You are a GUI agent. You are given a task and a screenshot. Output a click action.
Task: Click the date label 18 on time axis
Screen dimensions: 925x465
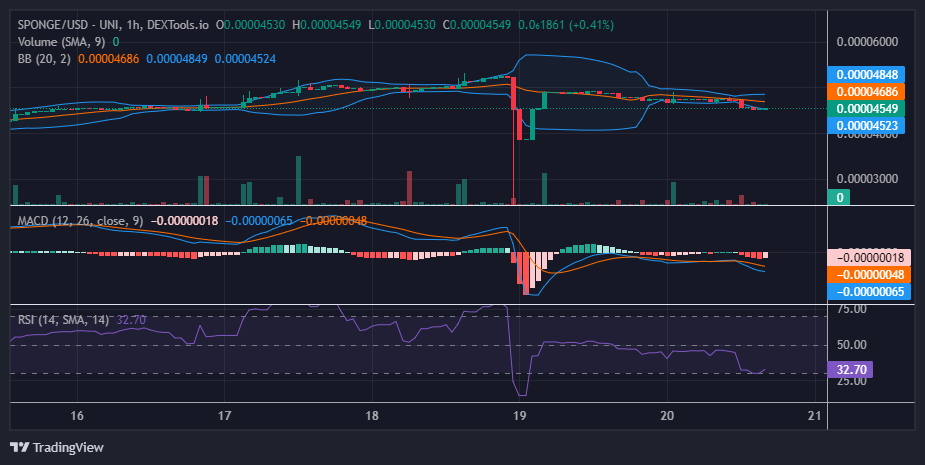coord(372,415)
